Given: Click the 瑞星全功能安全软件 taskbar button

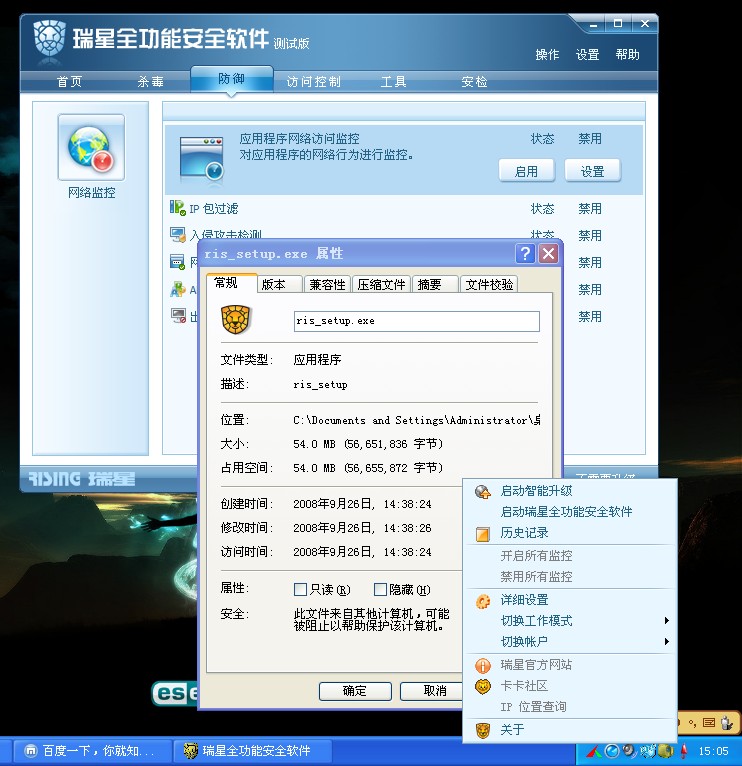Looking at the screenshot, I should (x=253, y=751).
